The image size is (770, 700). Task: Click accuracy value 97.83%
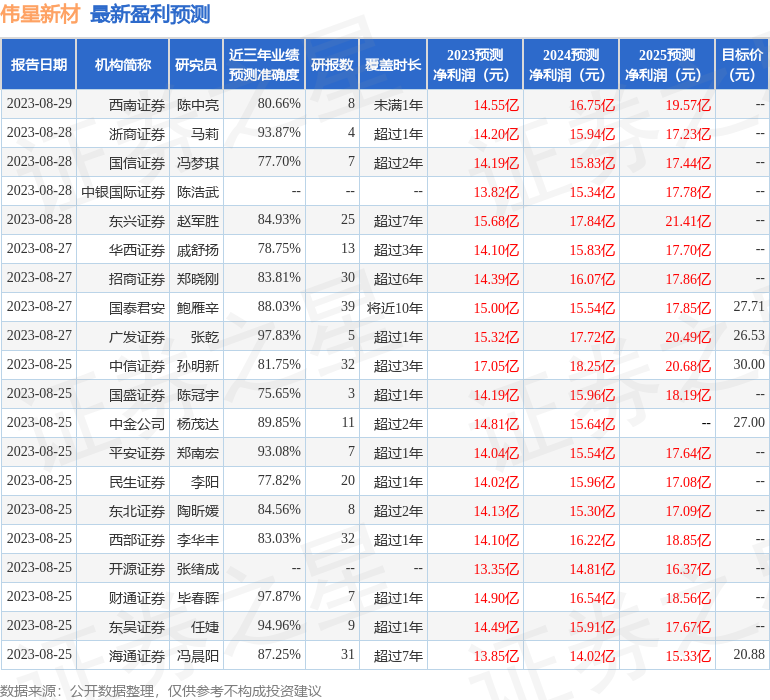[x=279, y=335]
